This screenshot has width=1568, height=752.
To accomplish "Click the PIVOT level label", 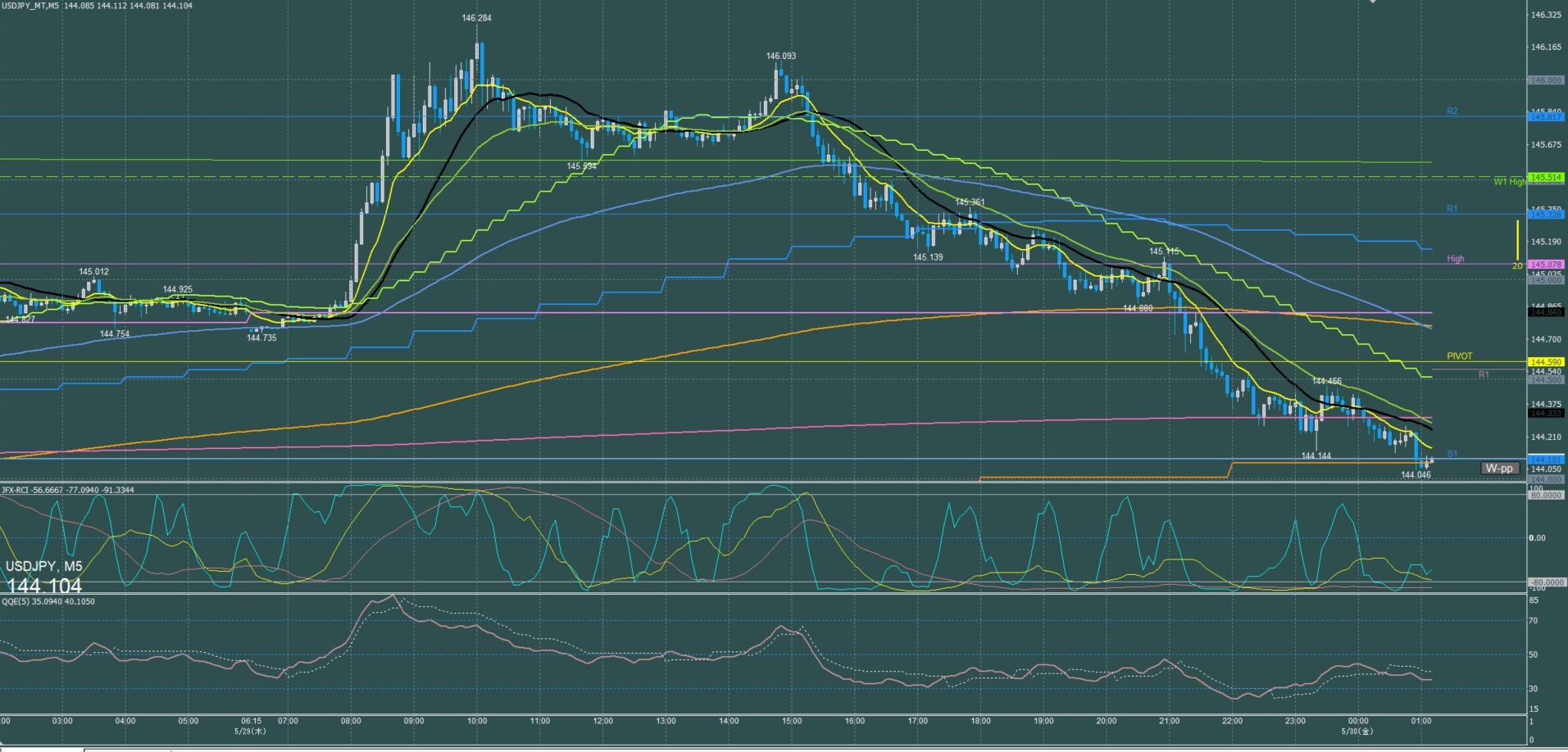I will click(1459, 356).
